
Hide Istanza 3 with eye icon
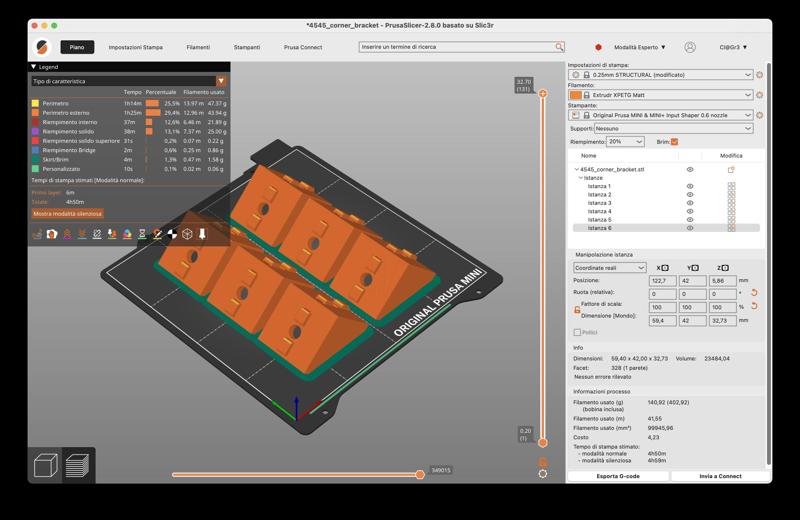(x=690, y=203)
